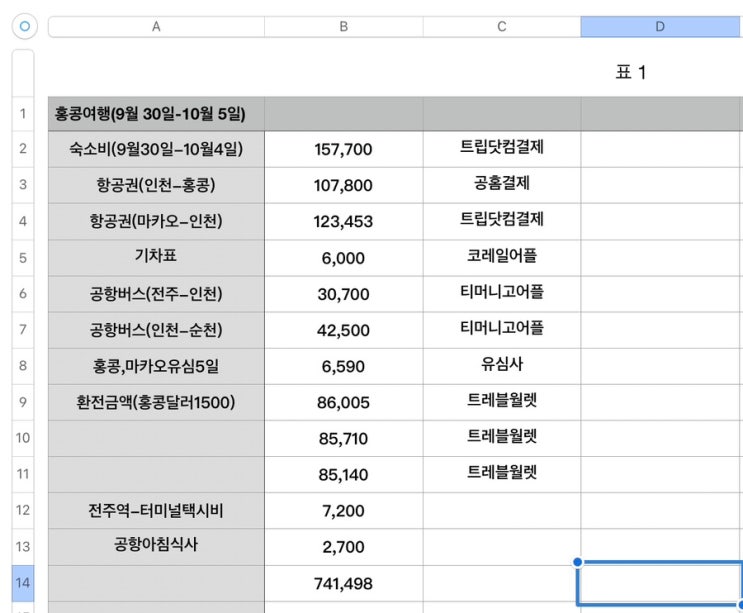This screenshot has width=743, height=613.
Task: Select the cell '공항버스(인천-순천)'
Action: [156, 330]
